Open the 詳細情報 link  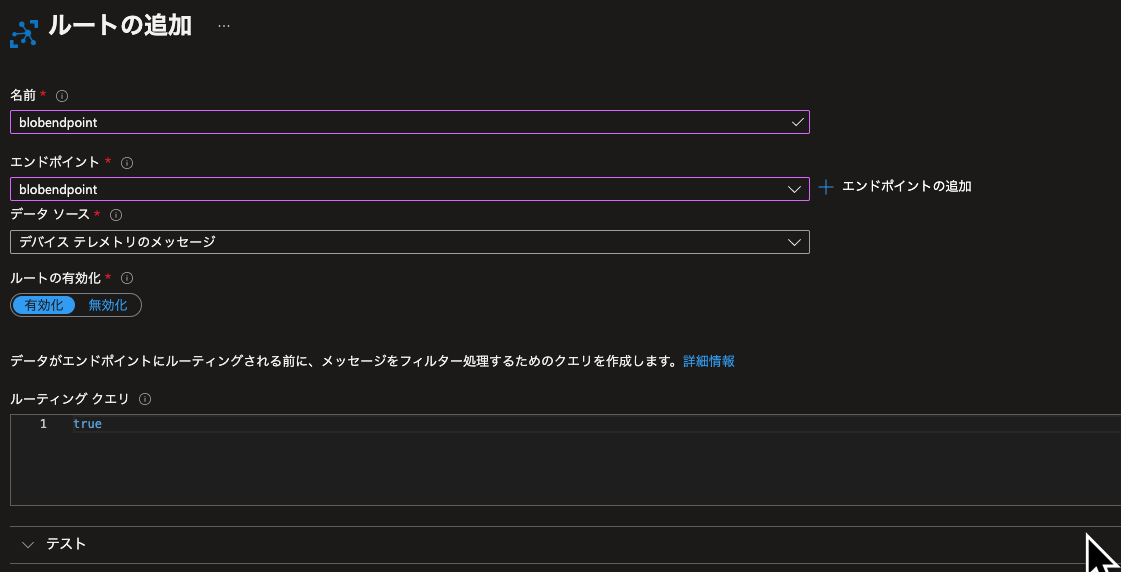[708, 361]
